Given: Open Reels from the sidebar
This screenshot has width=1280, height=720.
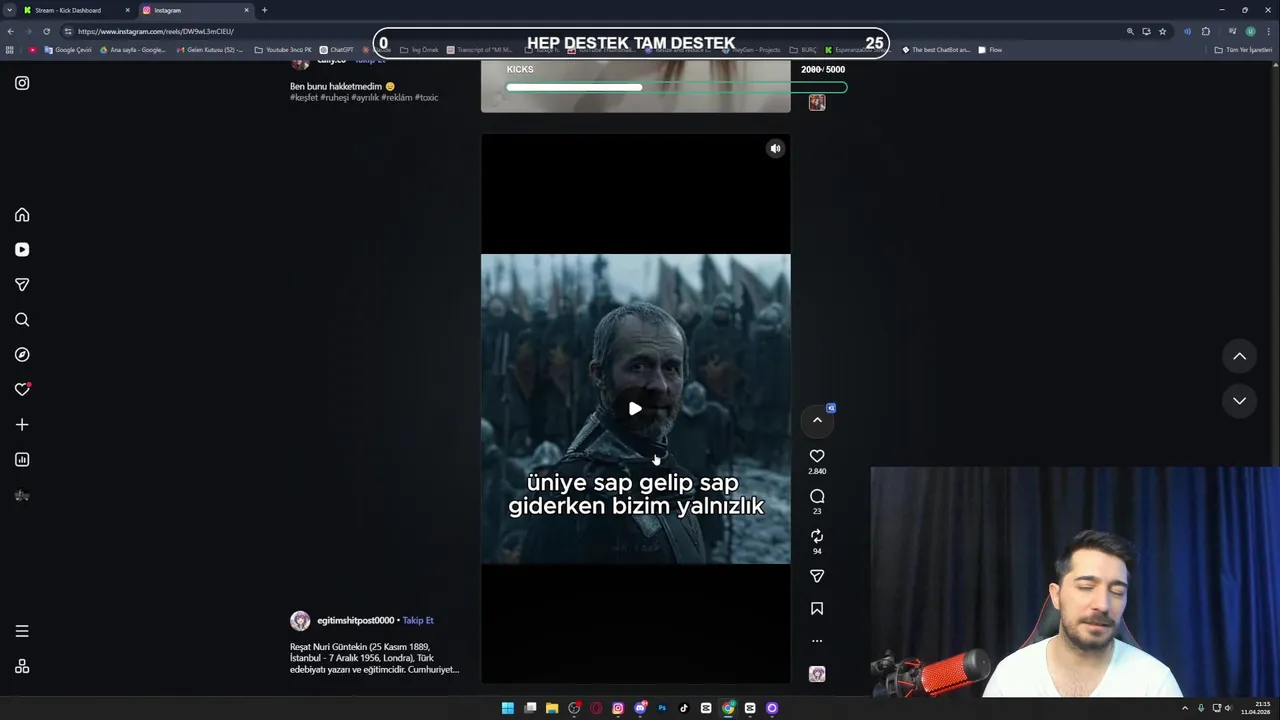Looking at the screenshot, I should (22, 250).
